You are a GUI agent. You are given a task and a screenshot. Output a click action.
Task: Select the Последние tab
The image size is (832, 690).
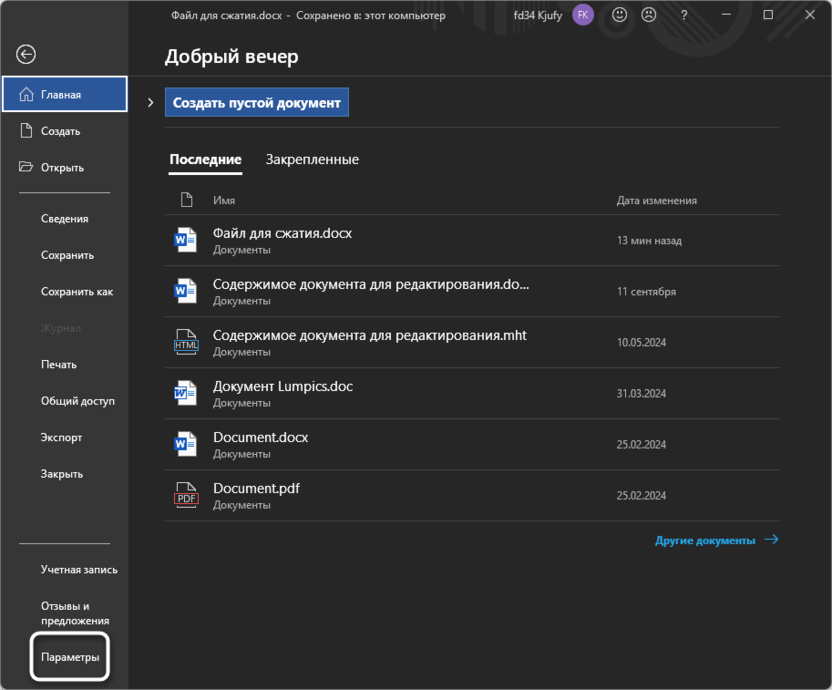[205, 160]
